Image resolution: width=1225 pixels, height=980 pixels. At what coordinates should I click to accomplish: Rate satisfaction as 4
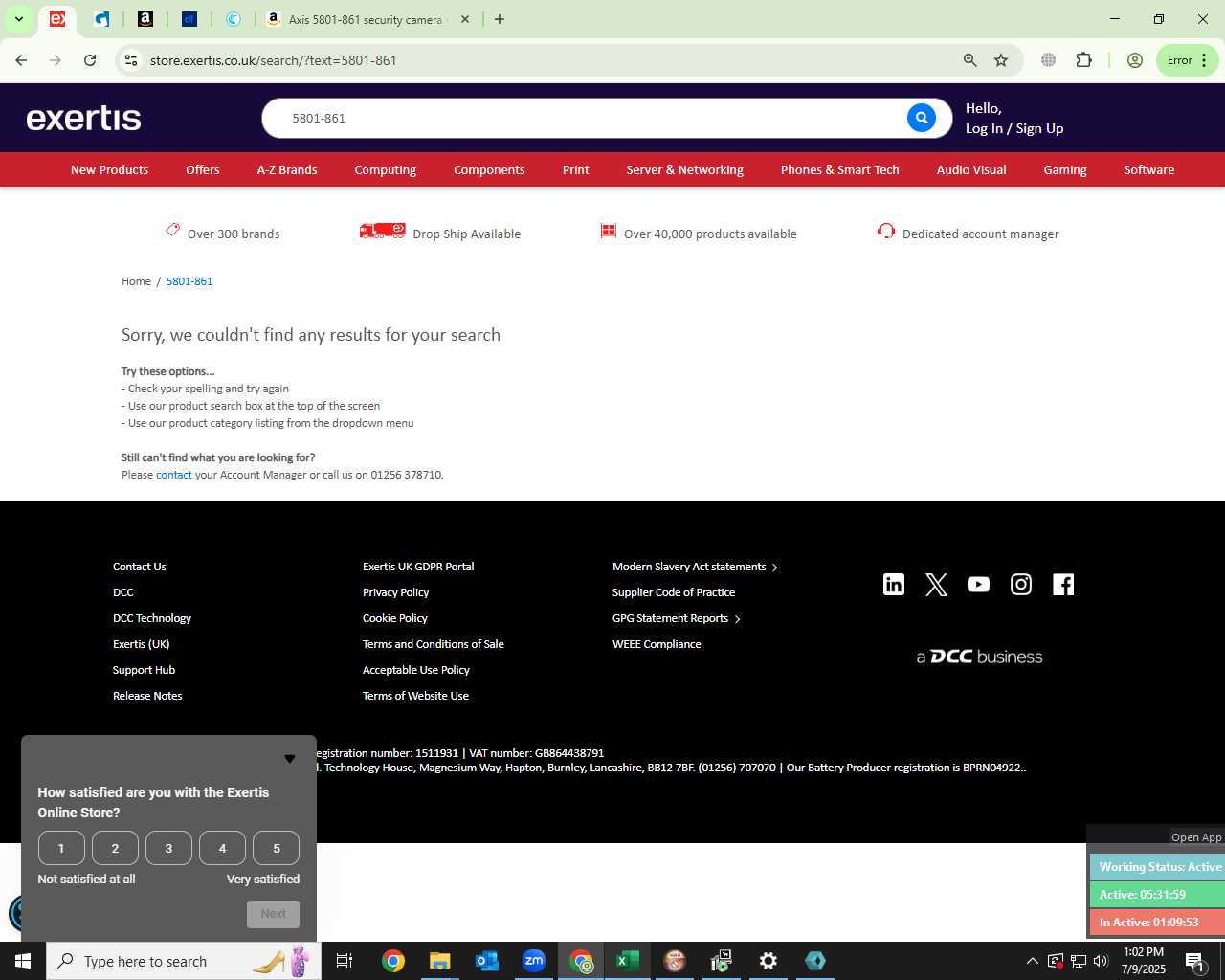pos(222,848)
